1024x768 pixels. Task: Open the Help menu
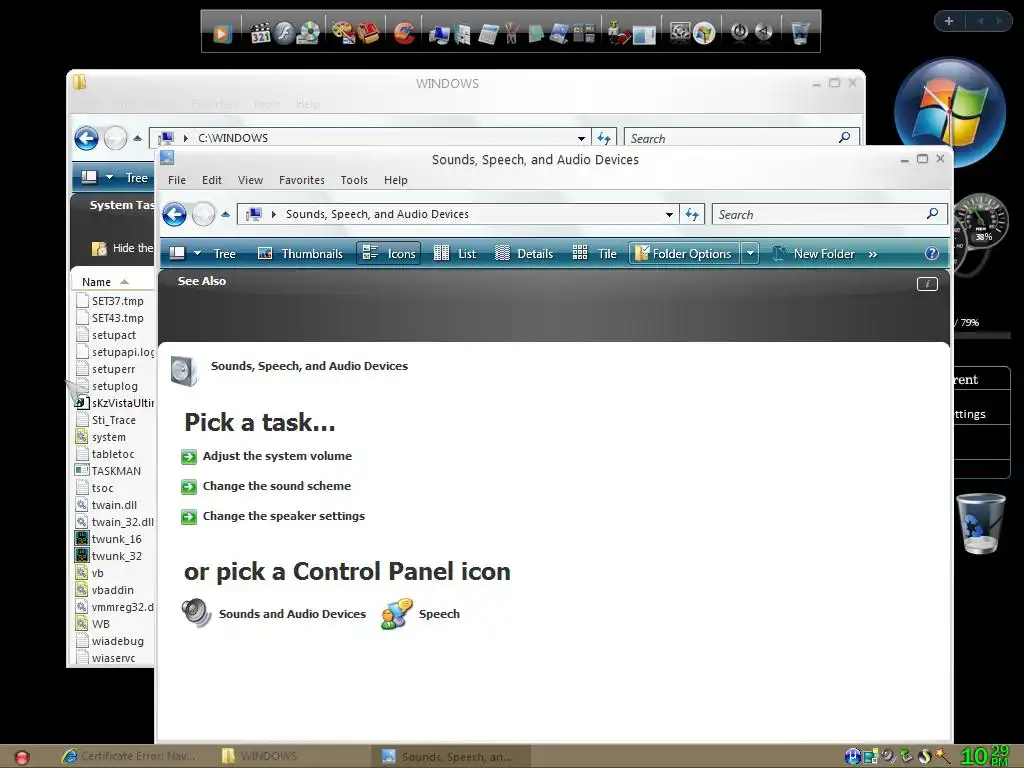coord(396,180)
